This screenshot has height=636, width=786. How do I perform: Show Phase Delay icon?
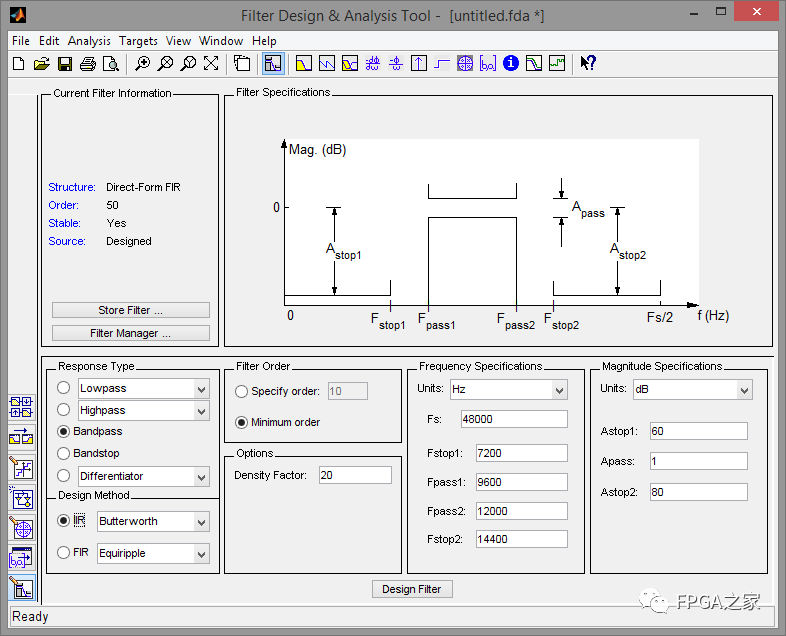(x=396, y=64)
